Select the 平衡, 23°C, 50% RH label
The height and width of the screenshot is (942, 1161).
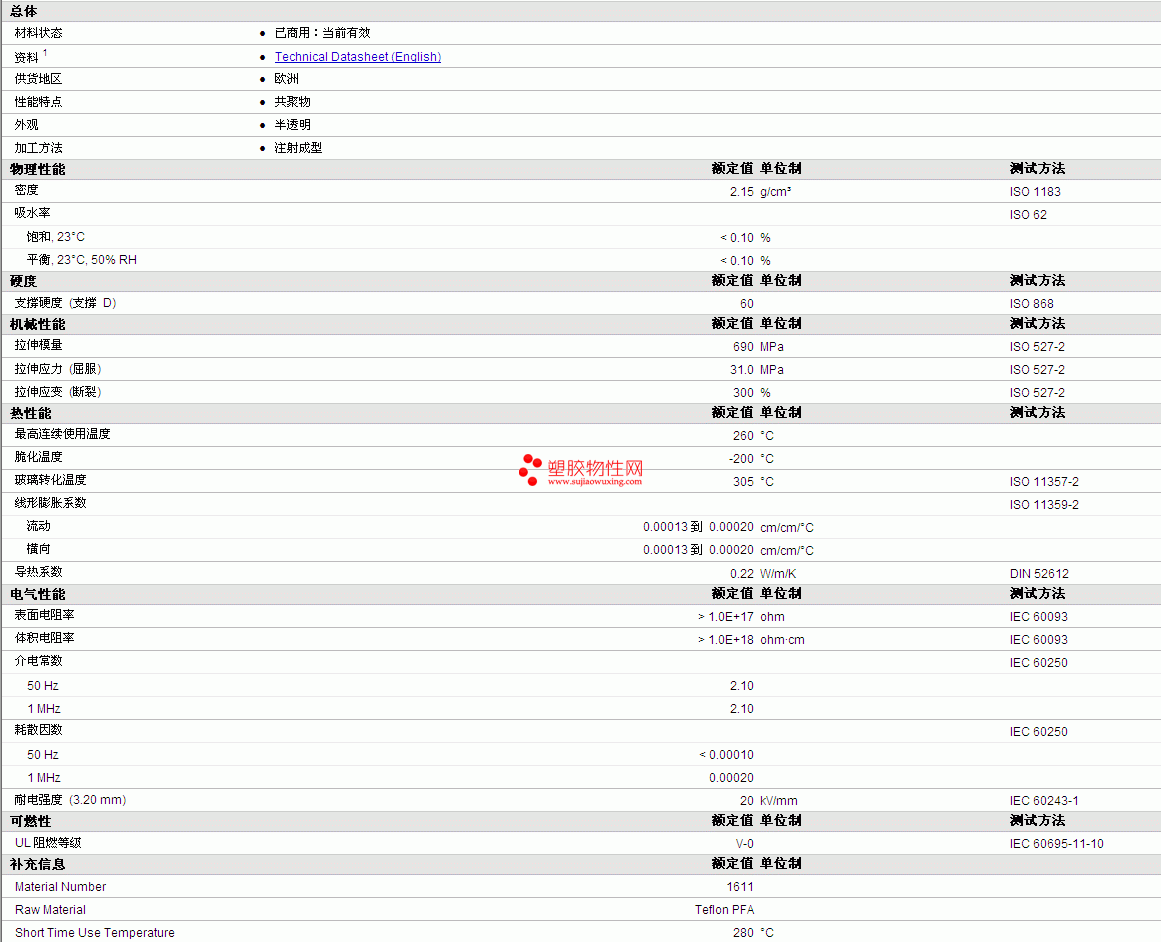tap(81, 260)
